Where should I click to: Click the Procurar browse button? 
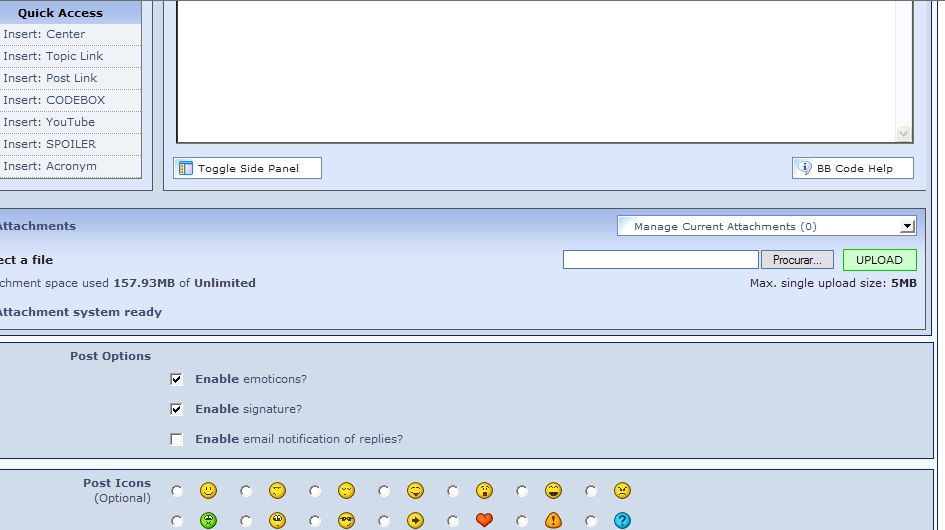(797, 260)
